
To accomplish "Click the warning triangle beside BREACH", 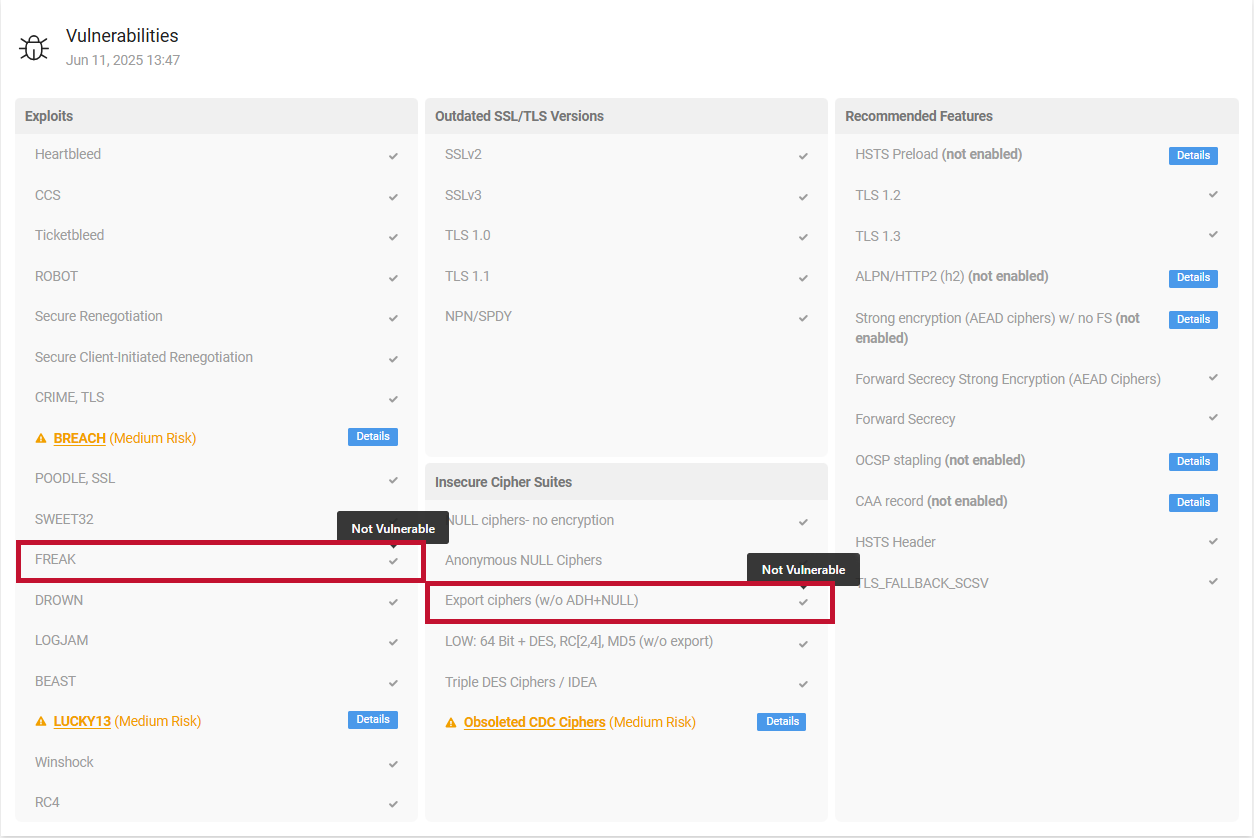I will pyautogui.click(x=41, y=436).
